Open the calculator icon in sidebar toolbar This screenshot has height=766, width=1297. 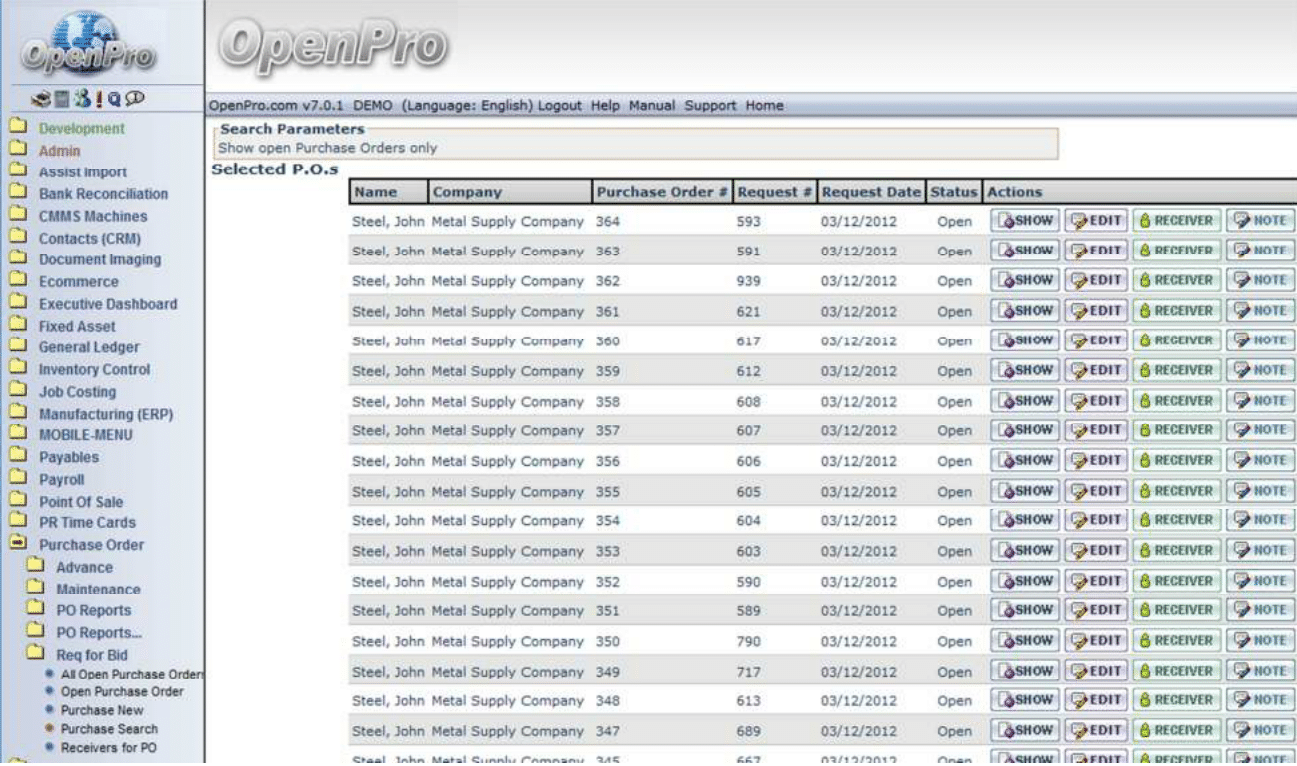click(x=62, y=98)
